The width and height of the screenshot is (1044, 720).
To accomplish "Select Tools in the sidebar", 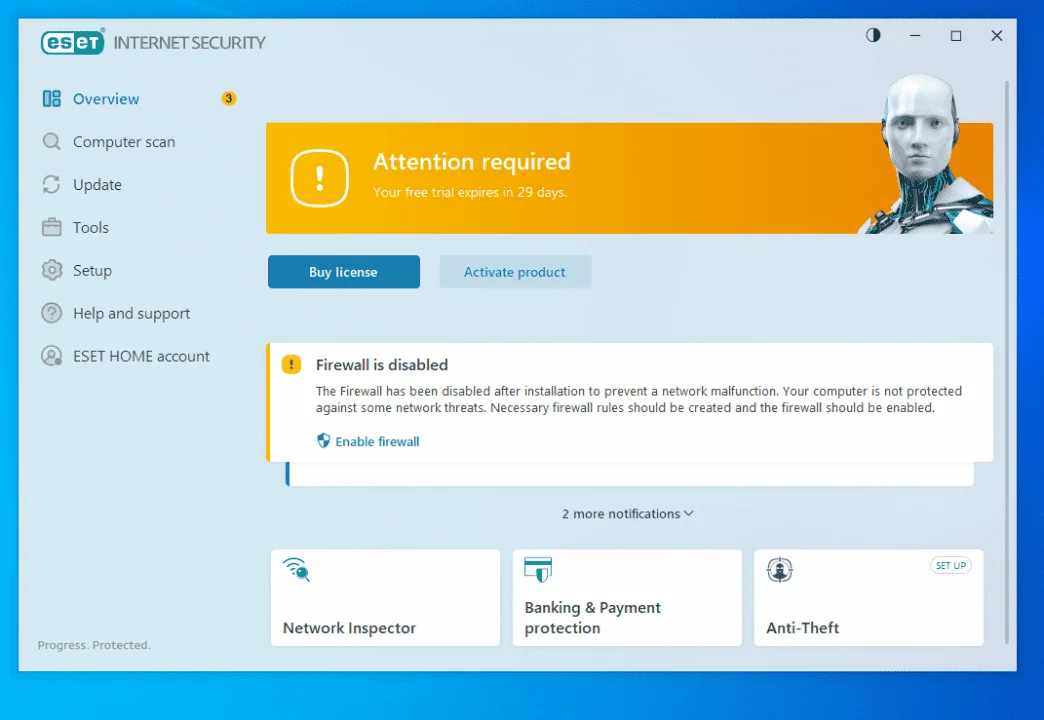I will tap(91, 227).
